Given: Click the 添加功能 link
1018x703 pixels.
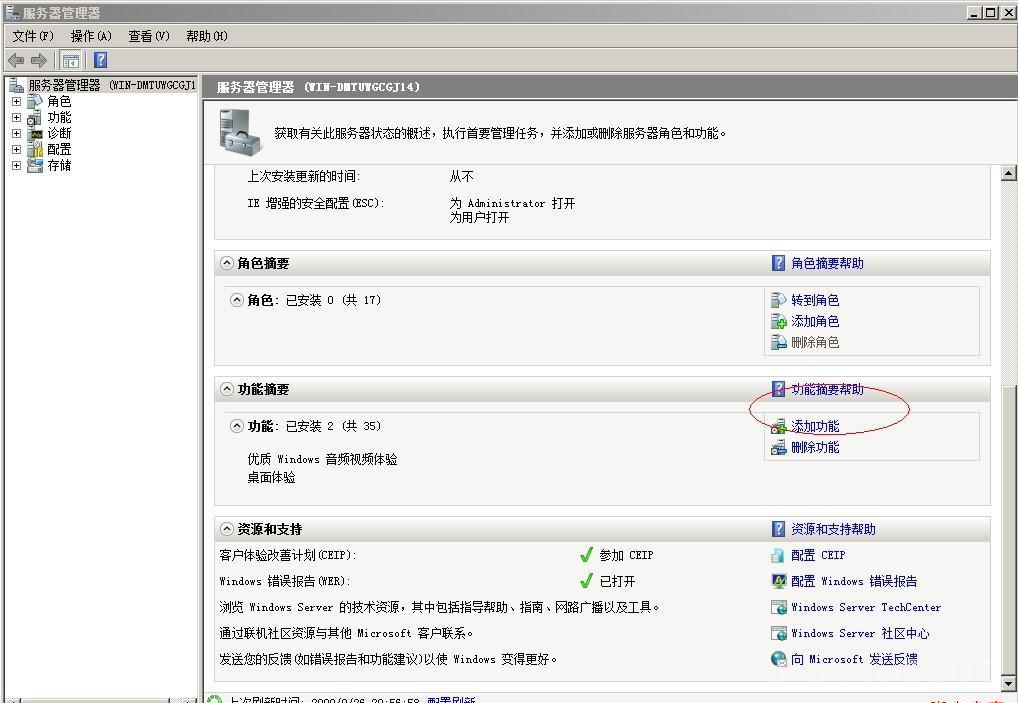Looking at the screenshot, I should click(x=815, y=426).
